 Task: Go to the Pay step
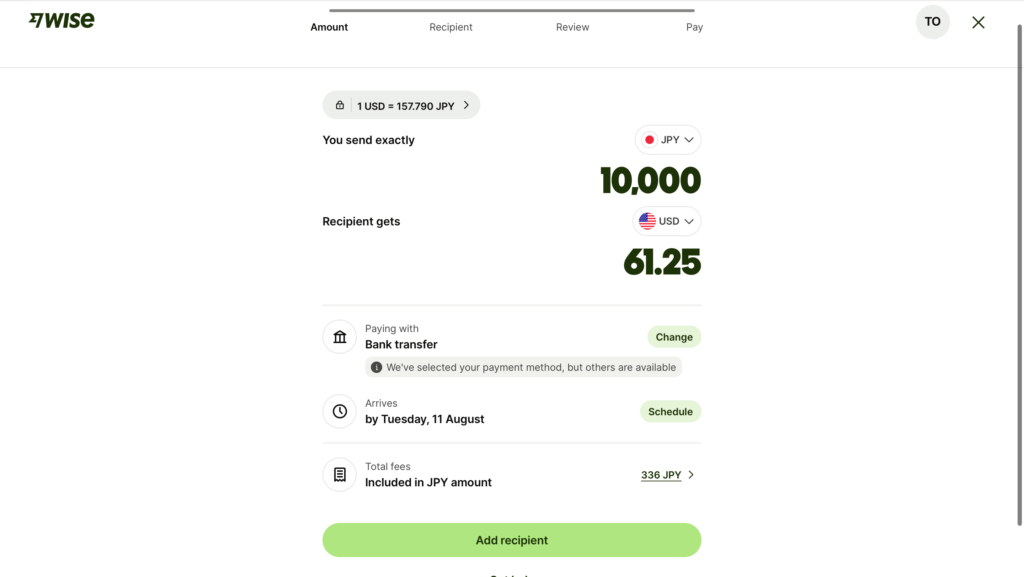click(x=694, y=27)
